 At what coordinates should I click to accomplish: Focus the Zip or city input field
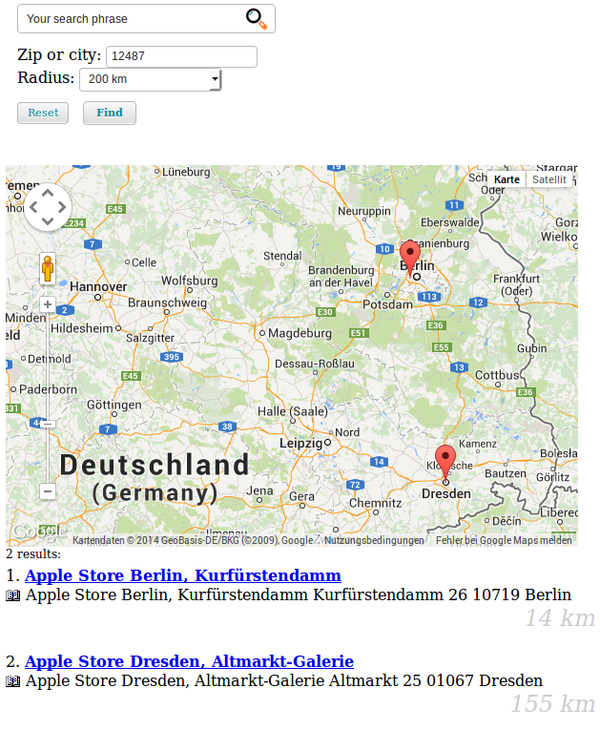181,56
